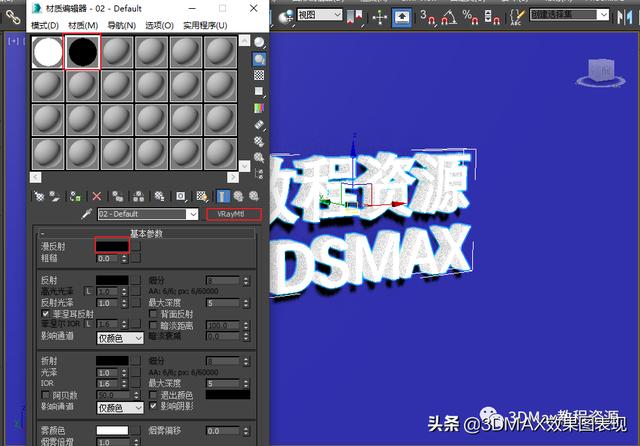Click 反射 color swatch
Image resolution: width=640 pixels, height=446 pixels.
112,280
